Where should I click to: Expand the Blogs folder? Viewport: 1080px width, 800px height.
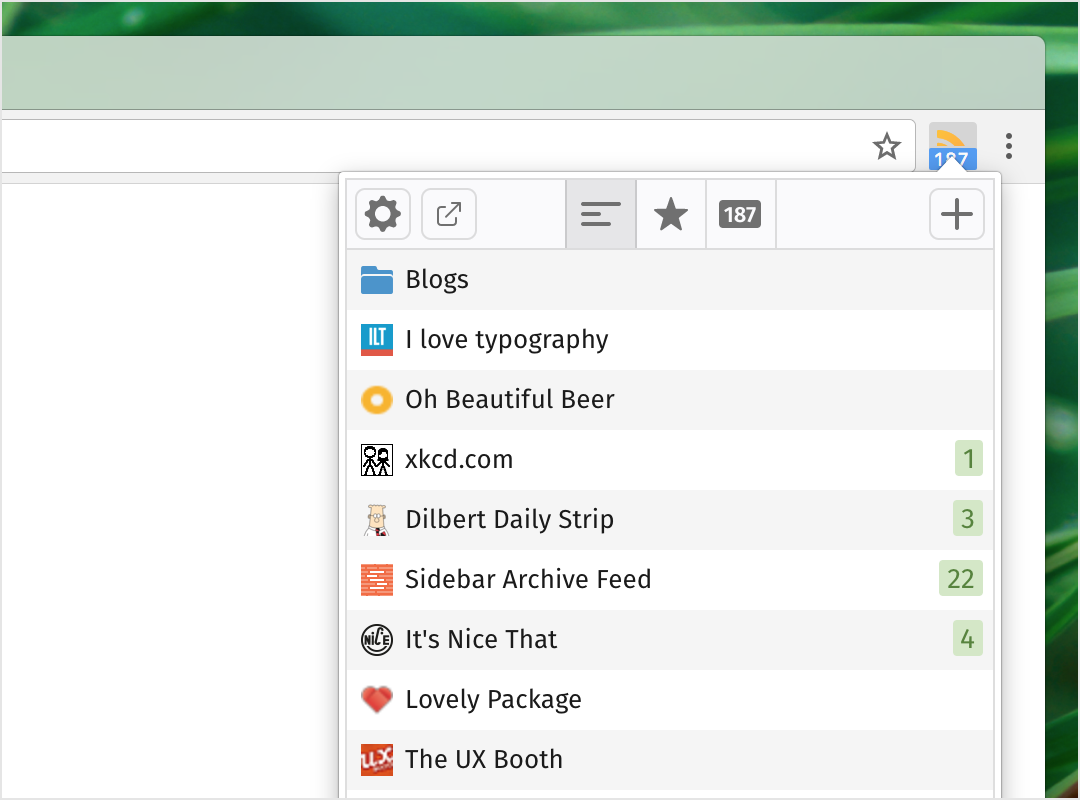click(x=669, y=280)
